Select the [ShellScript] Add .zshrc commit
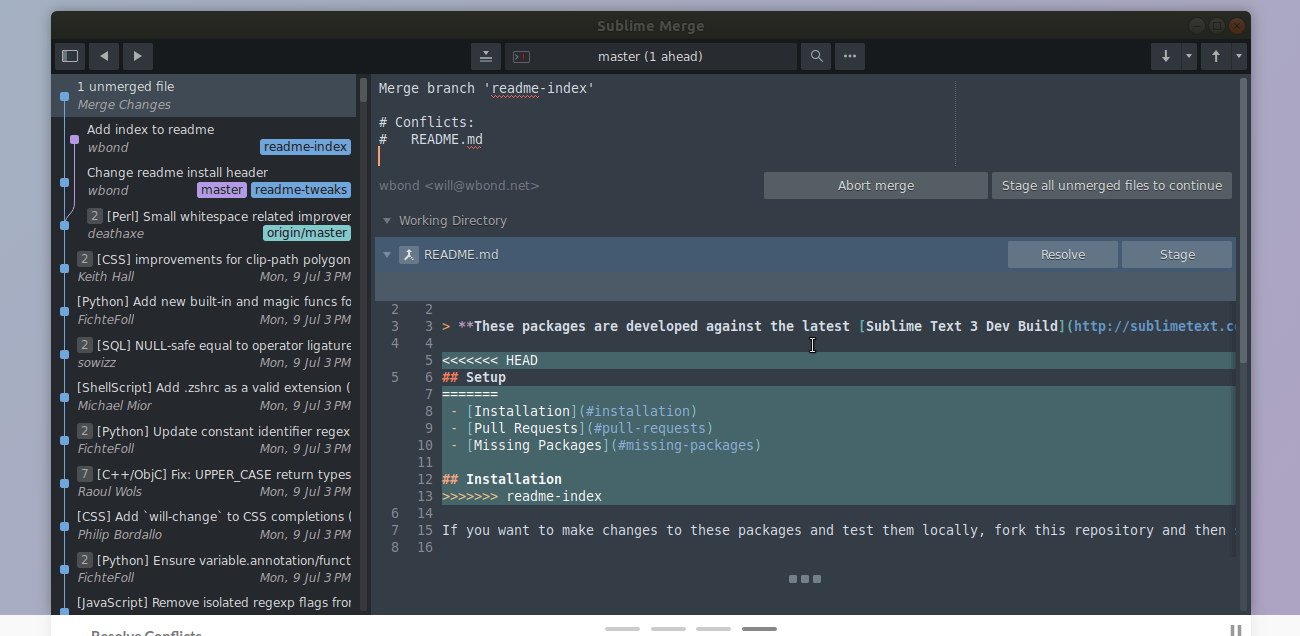 point(204,396)
